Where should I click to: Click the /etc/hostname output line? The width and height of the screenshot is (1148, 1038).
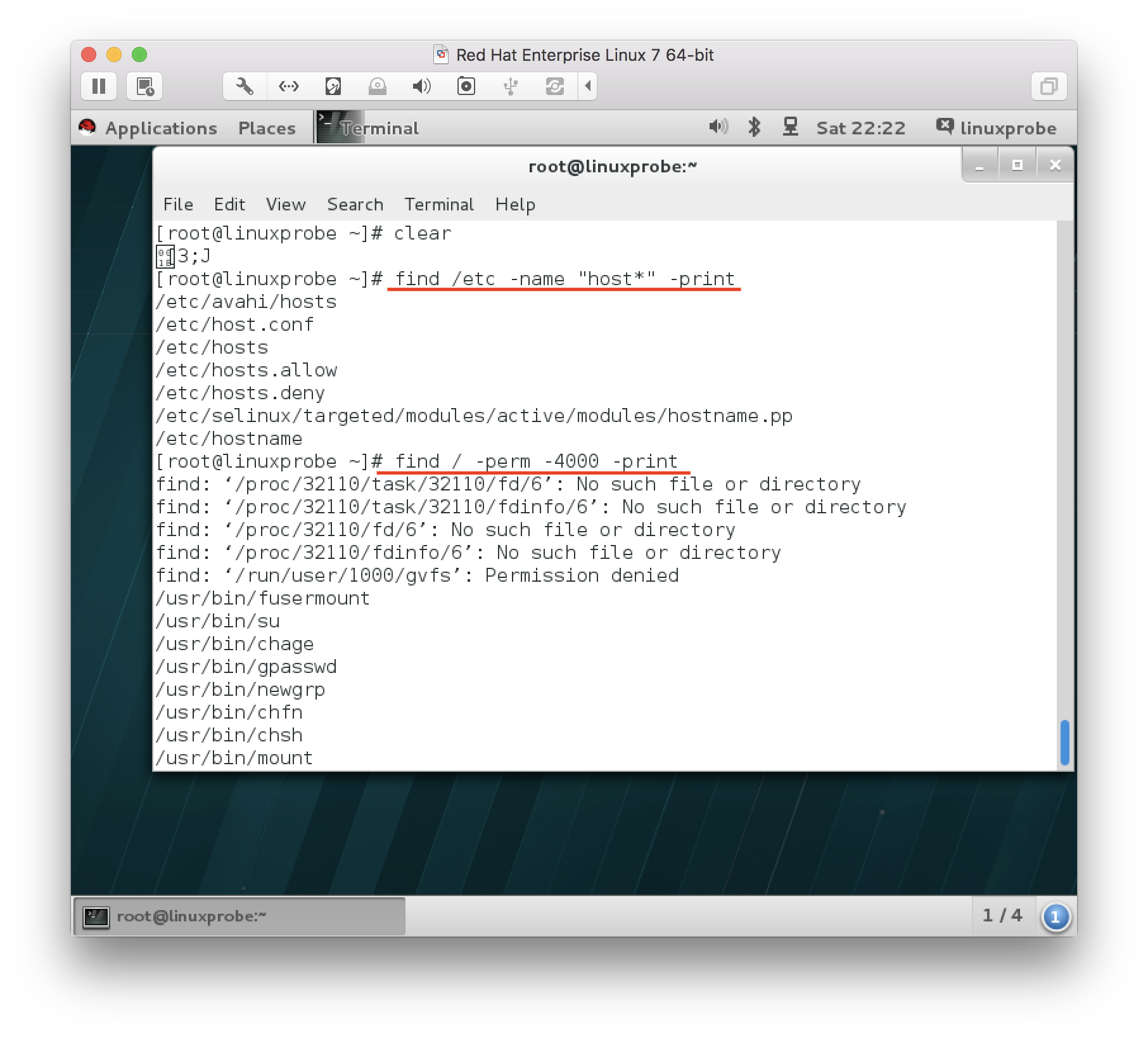229,439
